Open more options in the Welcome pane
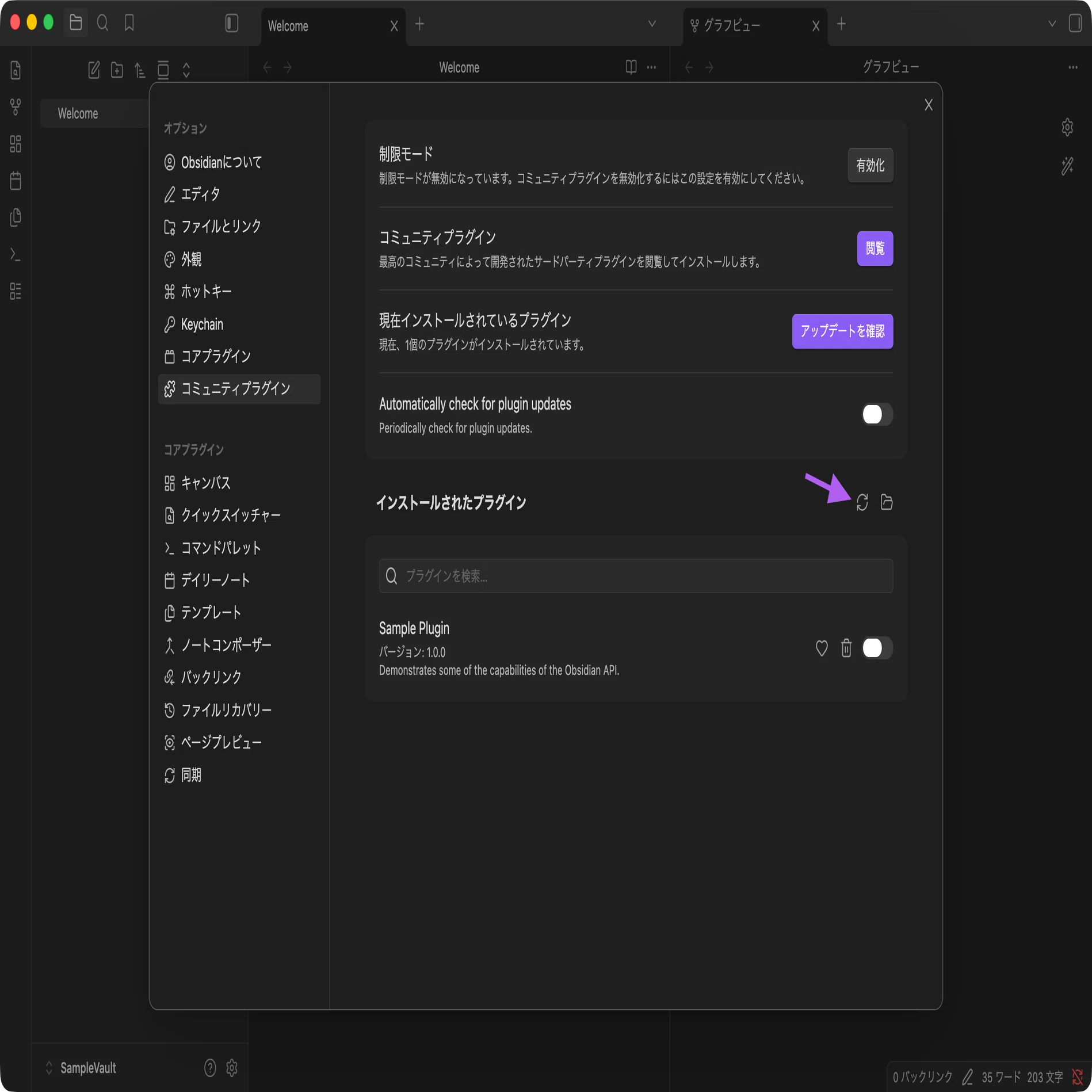Image resolution: width=1092 pixels, height=1092 pixels. click(651, 67)
